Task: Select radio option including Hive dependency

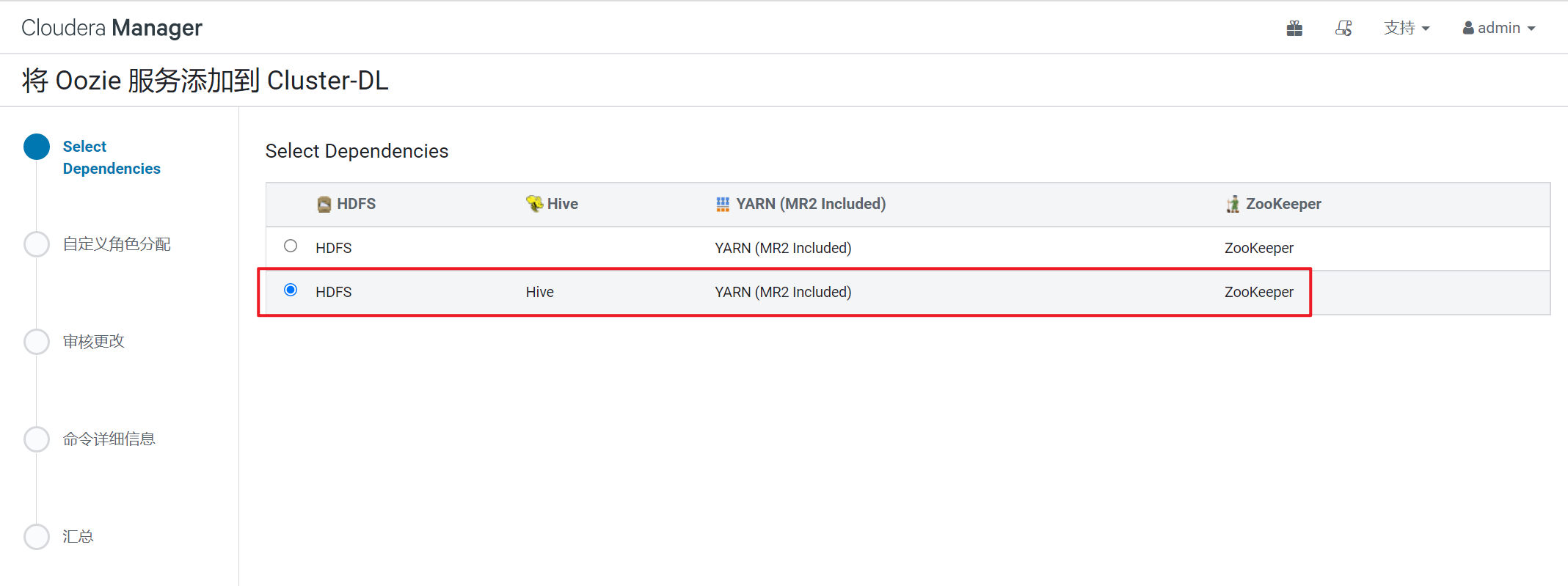Action: 291,290
